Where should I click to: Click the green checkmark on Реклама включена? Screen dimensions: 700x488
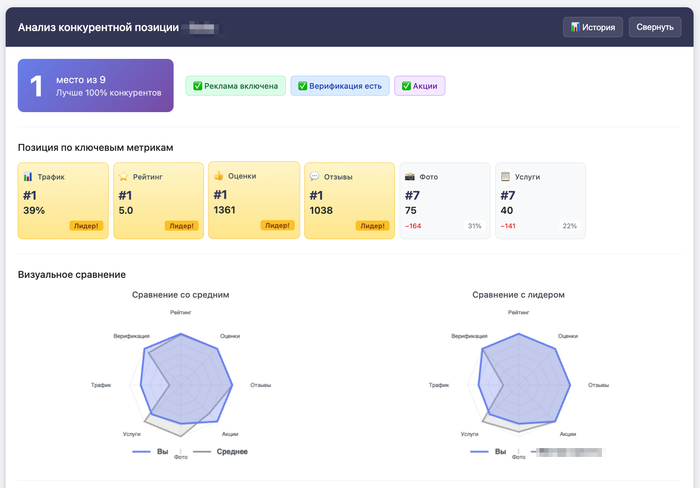[x=198, y=86]
